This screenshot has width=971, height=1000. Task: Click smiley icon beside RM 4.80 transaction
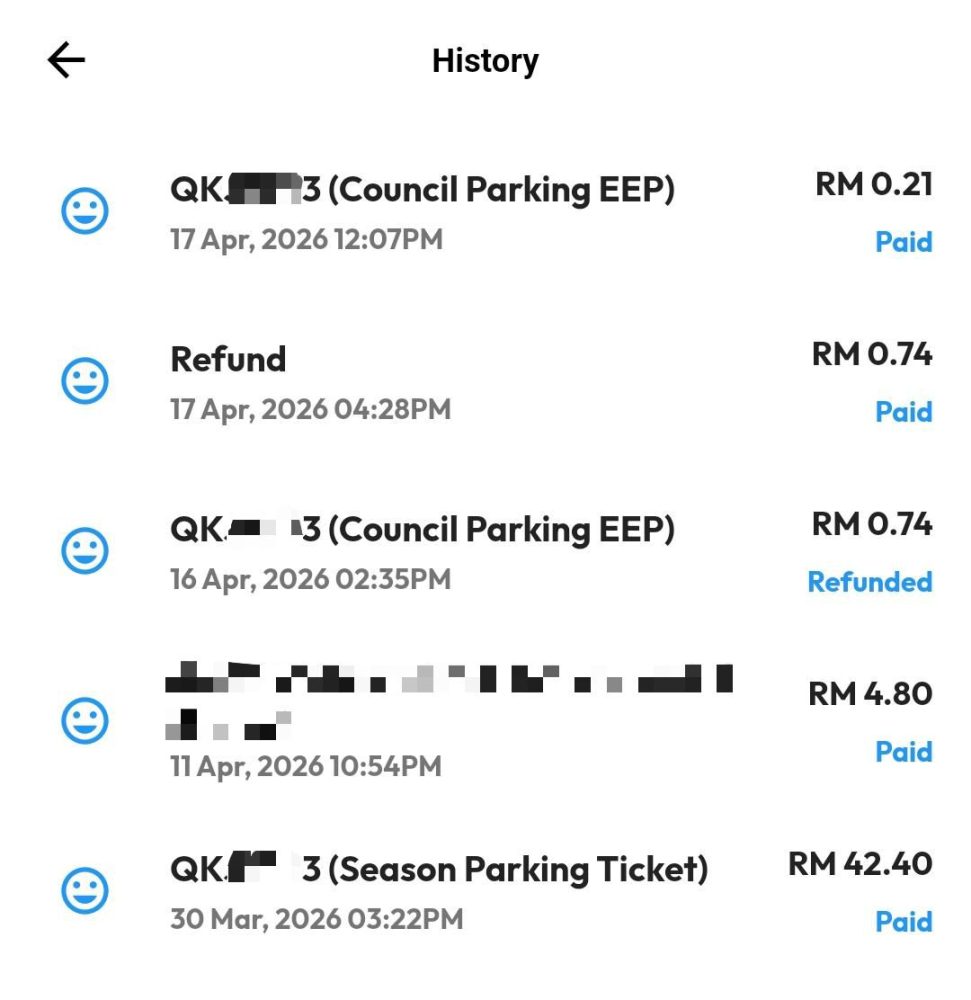tap(86, 721)
